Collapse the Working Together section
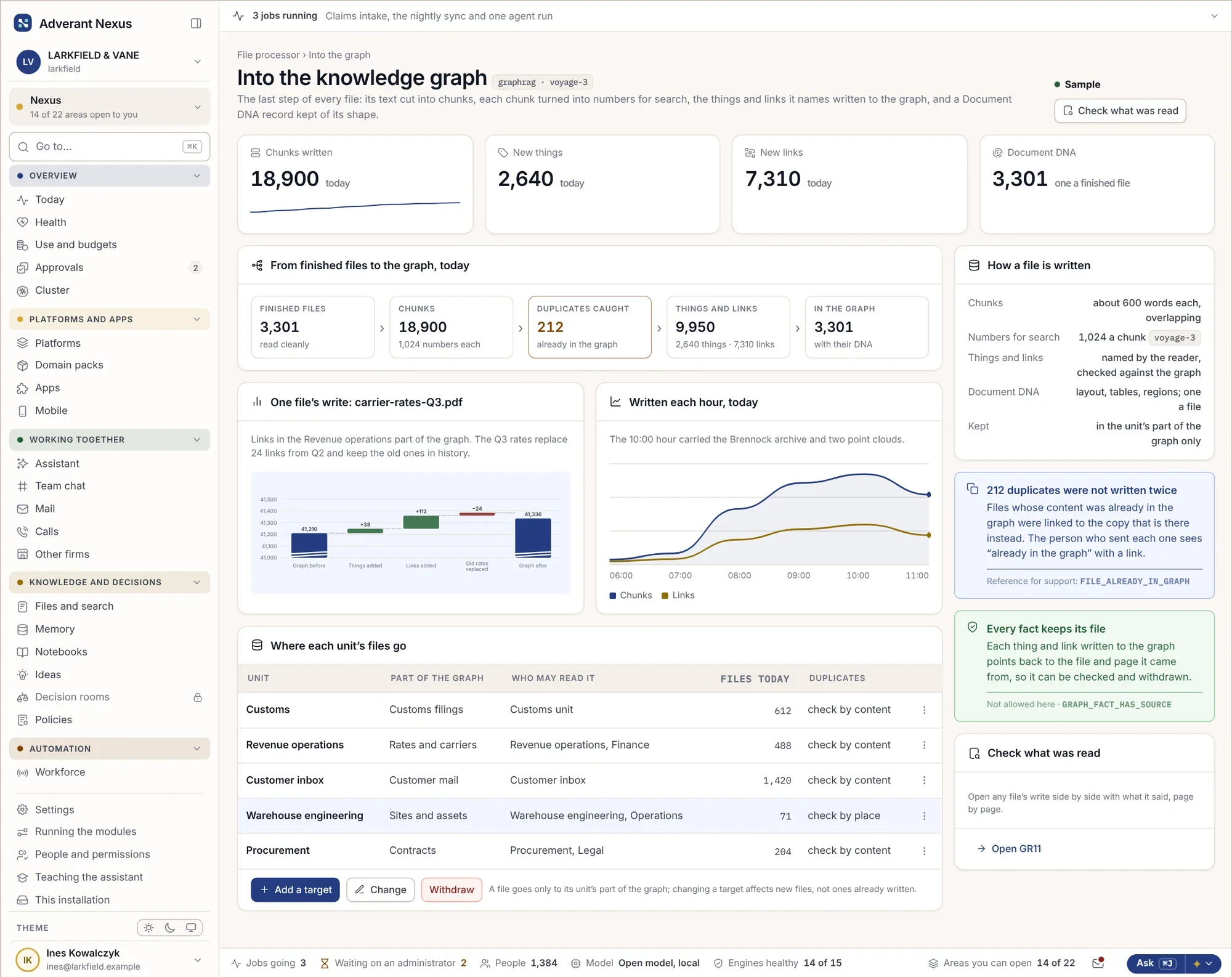1232x977 pixels. (x=110, y=440)
